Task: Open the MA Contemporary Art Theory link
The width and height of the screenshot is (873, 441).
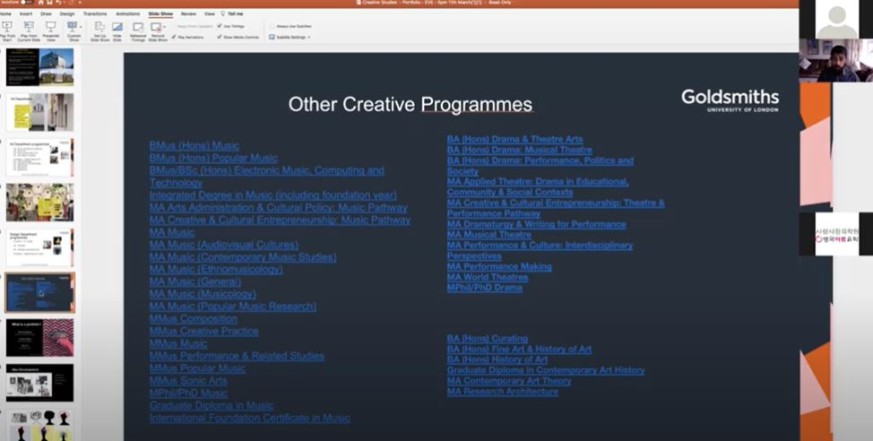Action: (x=509, y=381)
